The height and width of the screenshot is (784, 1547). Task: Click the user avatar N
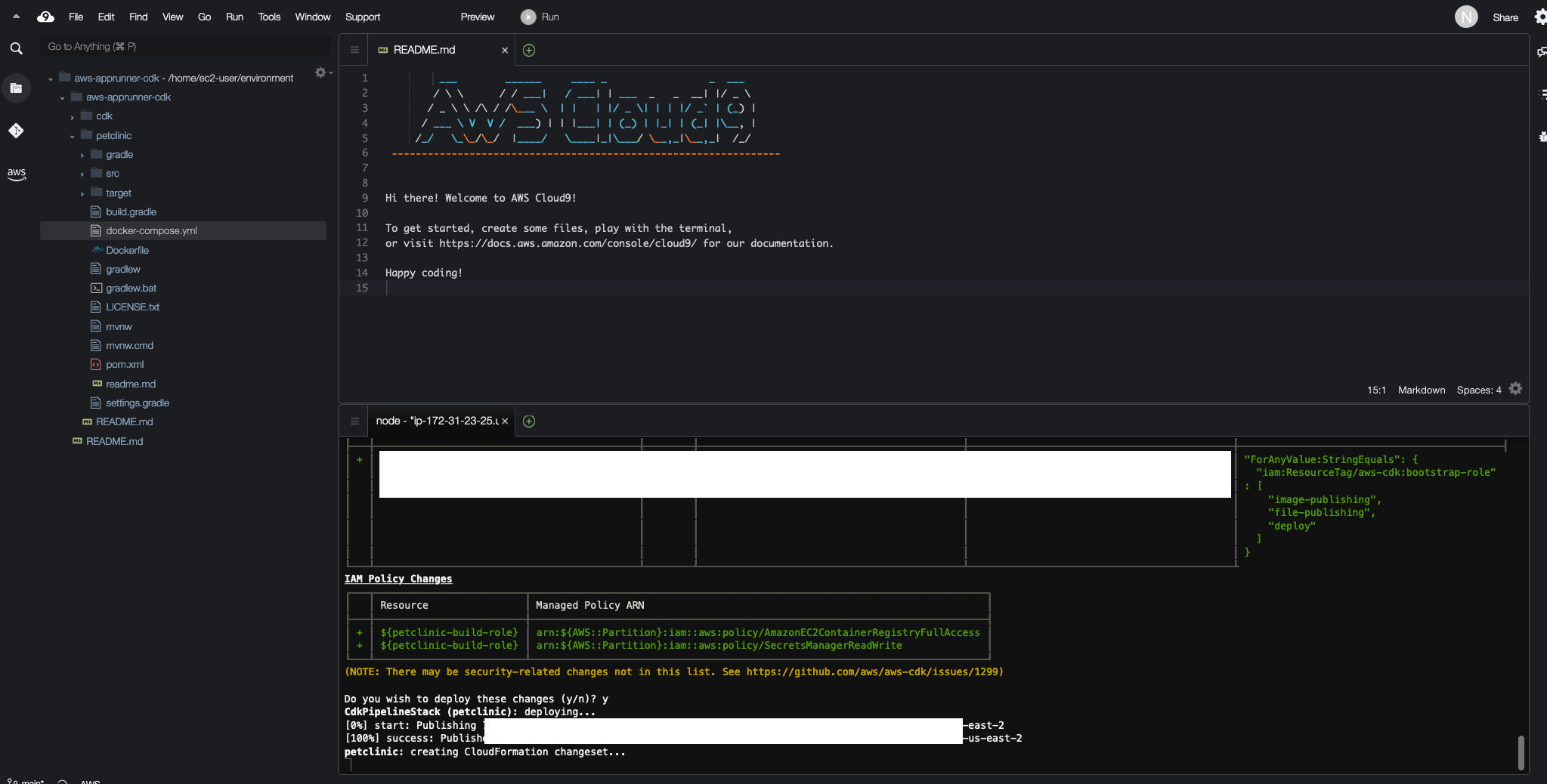pos(1466,17)
